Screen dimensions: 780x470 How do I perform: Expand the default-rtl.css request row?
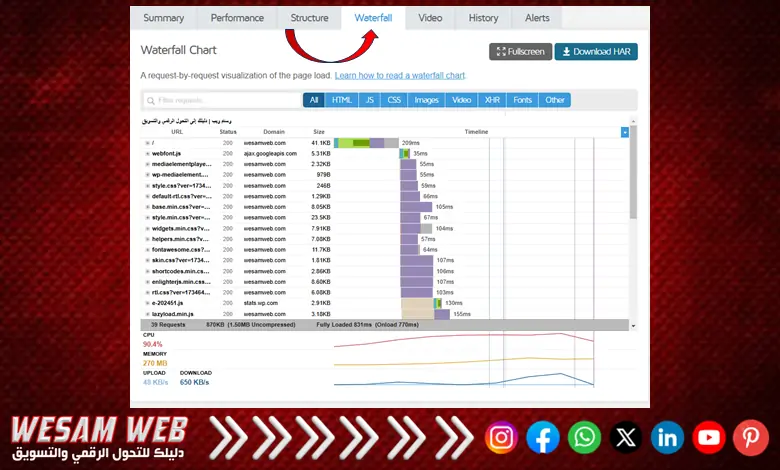[x=147, y=196]
